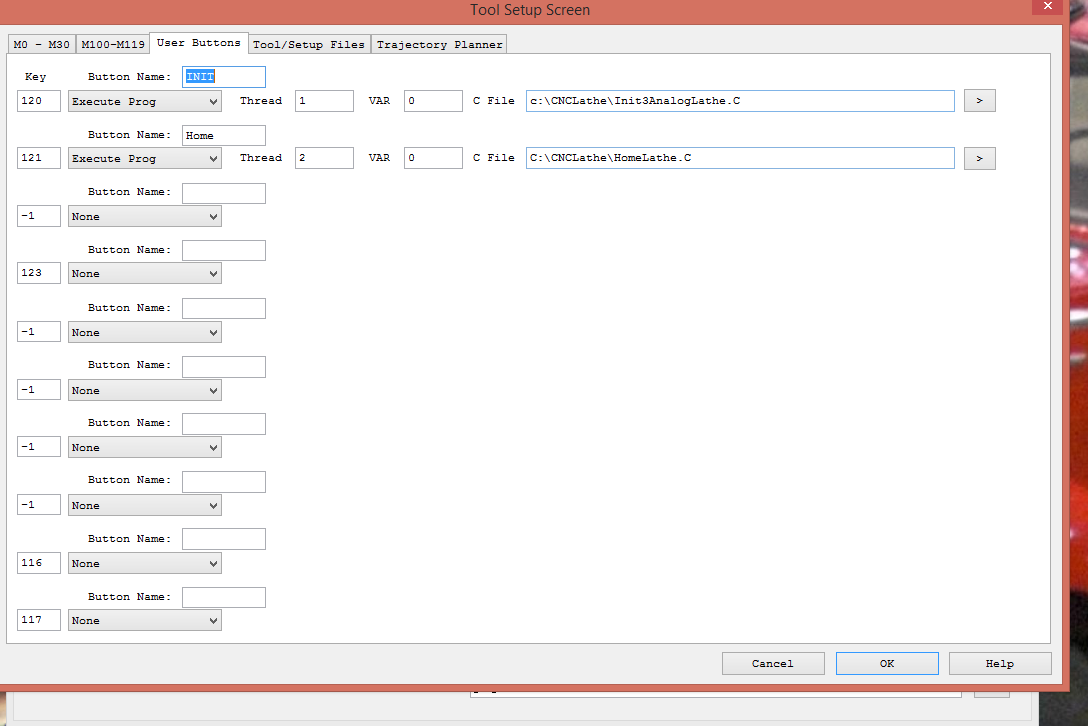Image resolution: width=1088 pixels, height=726 pixels.
Task: Click the VAR field in Home row
Action: (432, 158)
